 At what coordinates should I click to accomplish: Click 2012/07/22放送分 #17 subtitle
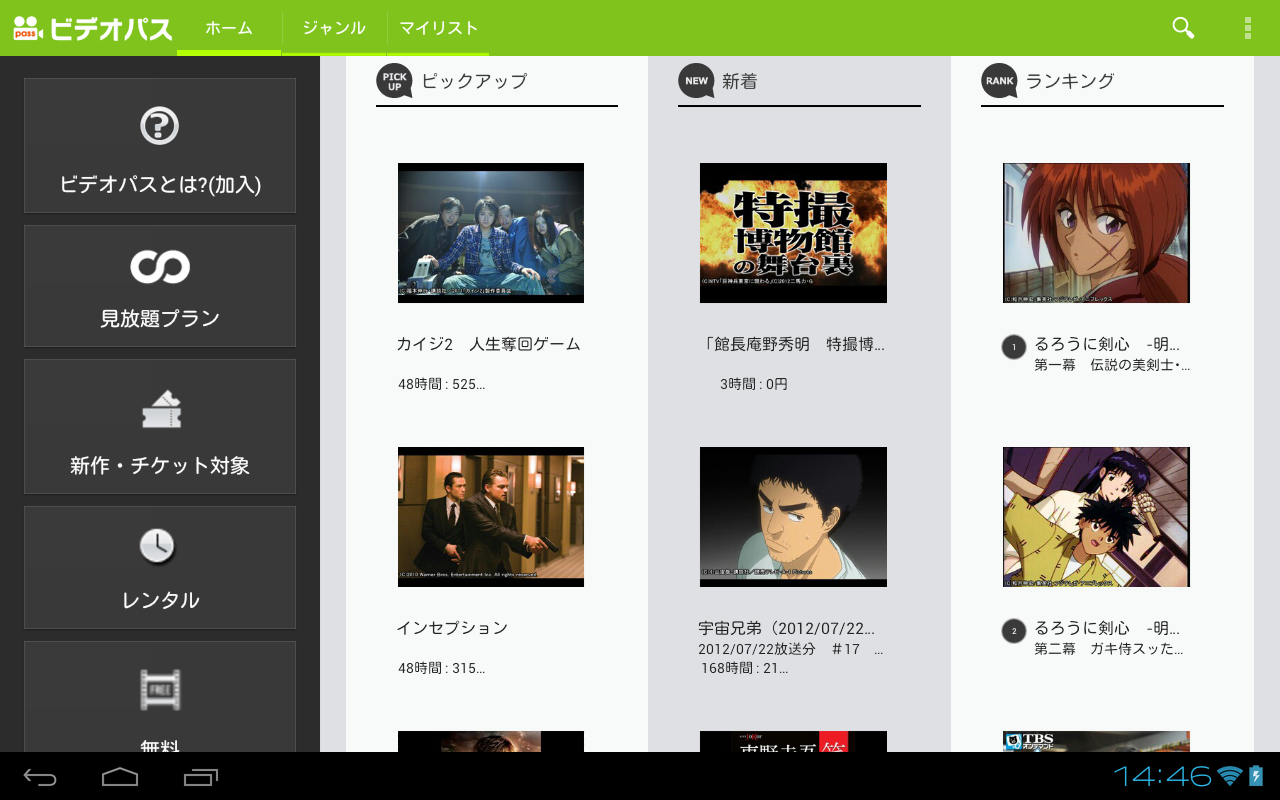(x=791, y=649)
